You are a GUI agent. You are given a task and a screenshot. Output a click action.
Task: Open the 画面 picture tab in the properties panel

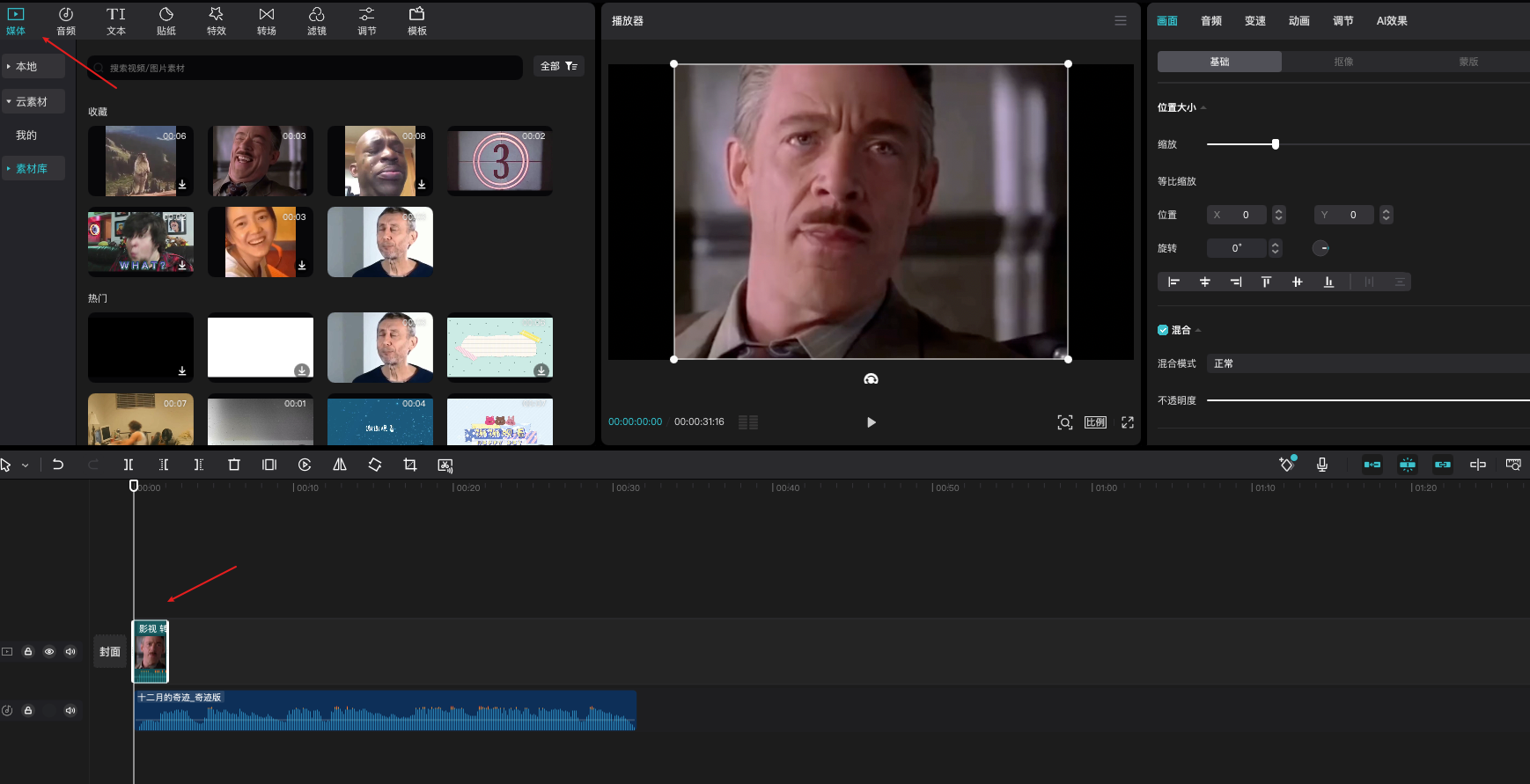click(1167, 21)
